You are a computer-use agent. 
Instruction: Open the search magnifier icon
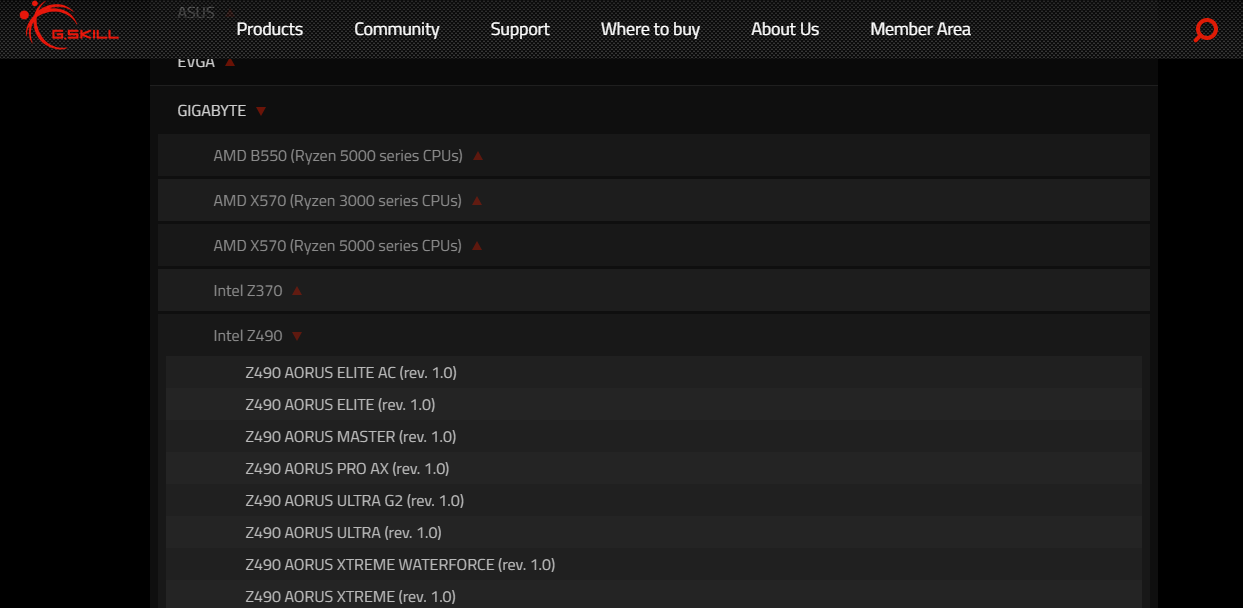pyautogui.click(x=1205, y=30)
